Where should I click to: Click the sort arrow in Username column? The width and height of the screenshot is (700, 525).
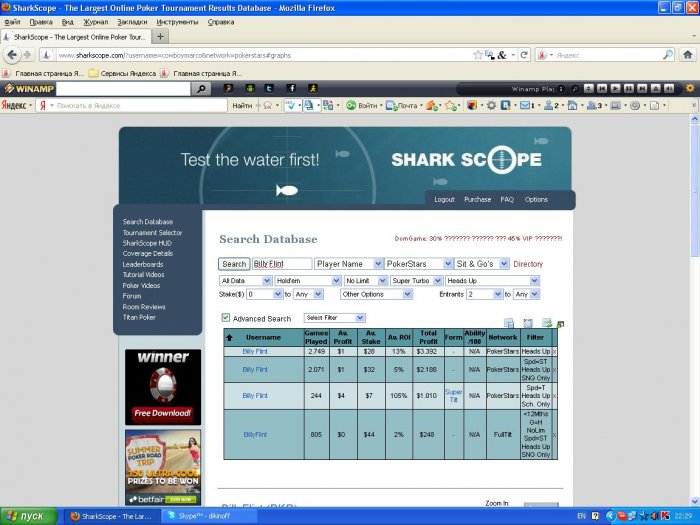point(229,338)
